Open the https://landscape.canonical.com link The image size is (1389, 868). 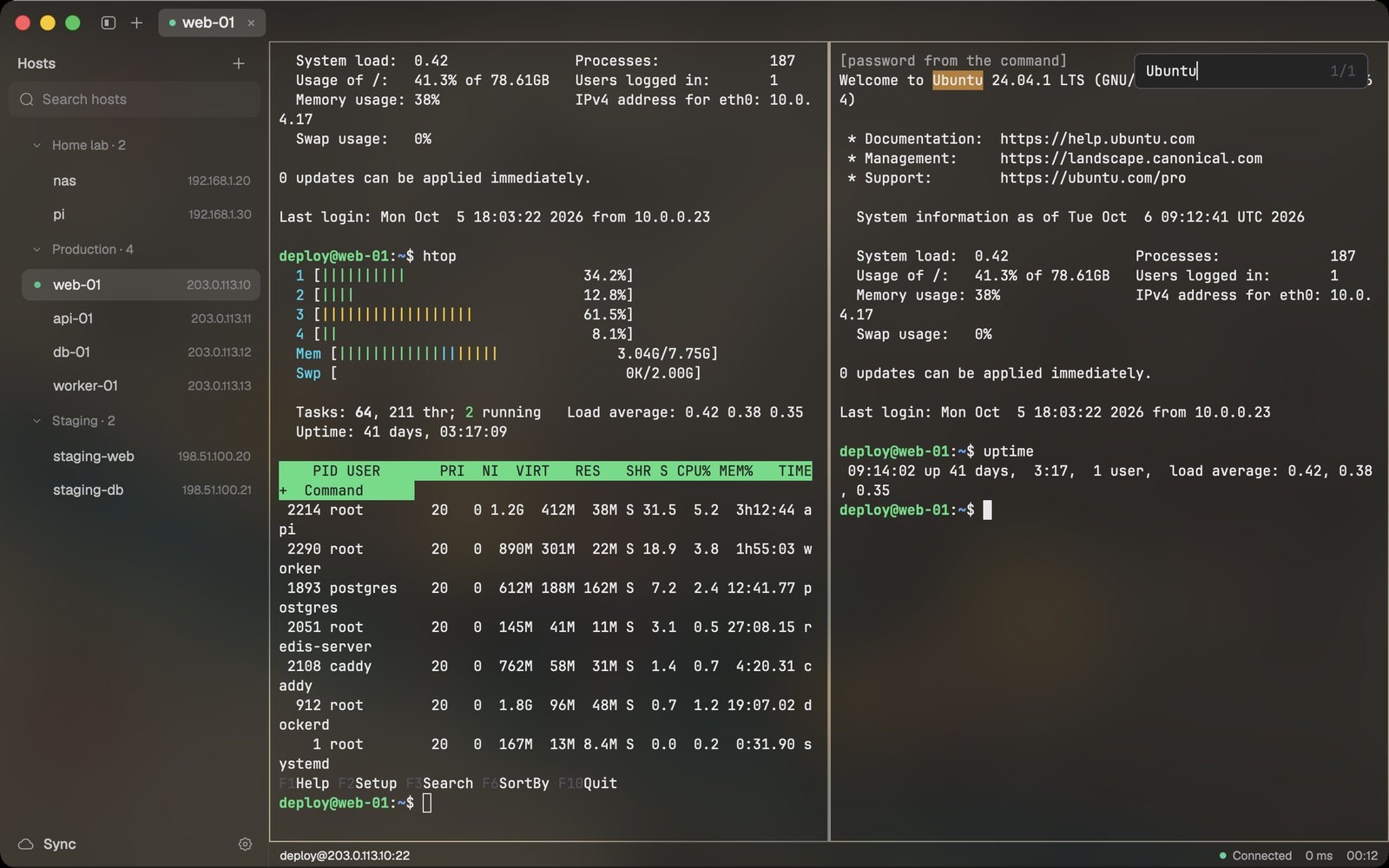tap(1131, 158)
